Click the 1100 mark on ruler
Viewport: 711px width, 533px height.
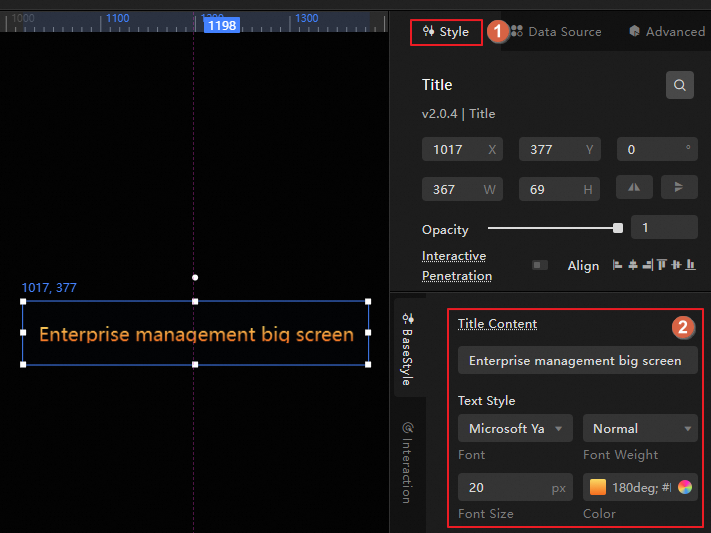pos(117,18)
